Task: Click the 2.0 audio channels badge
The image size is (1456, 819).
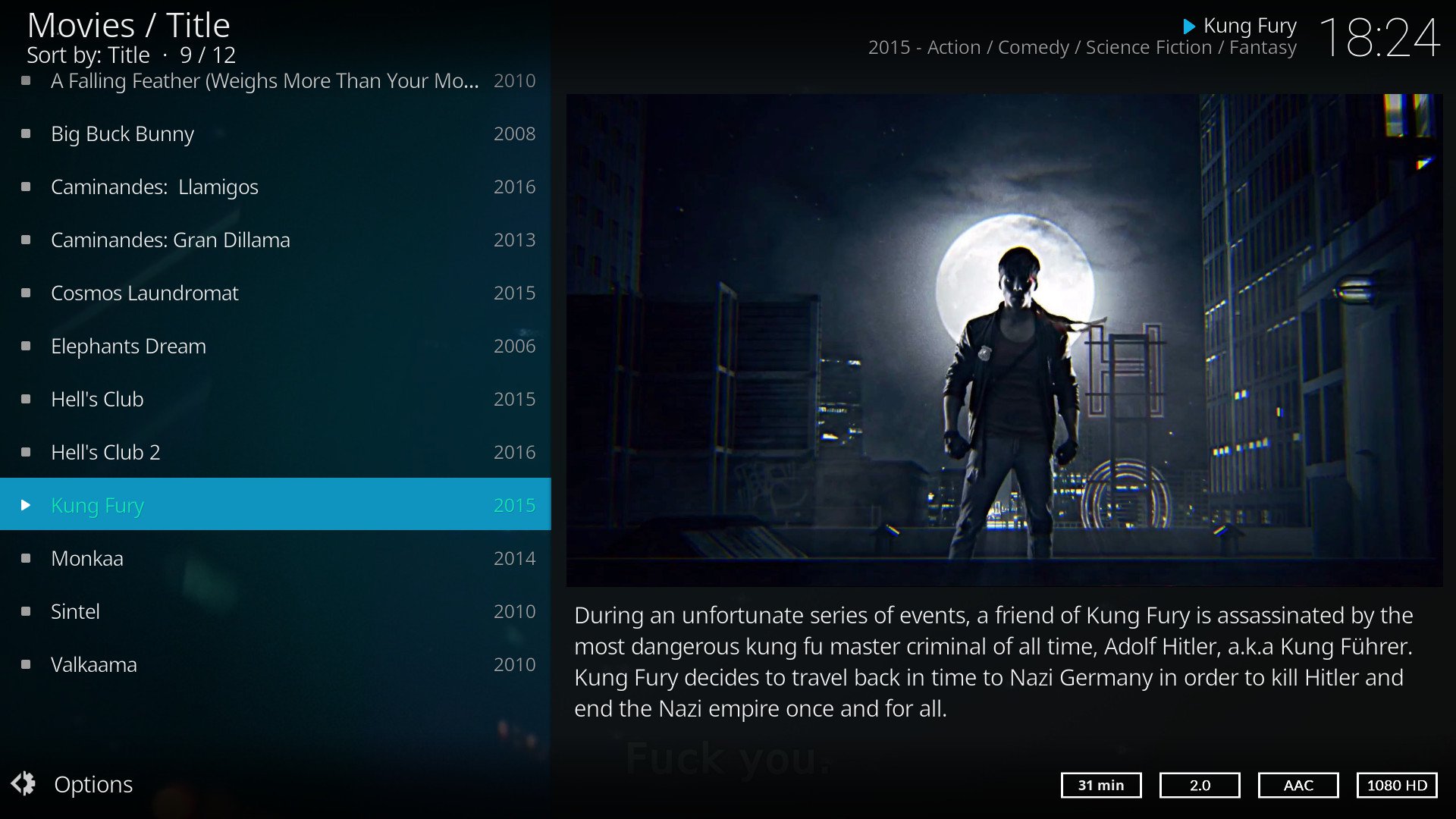Action: (x=1200, y=786)
